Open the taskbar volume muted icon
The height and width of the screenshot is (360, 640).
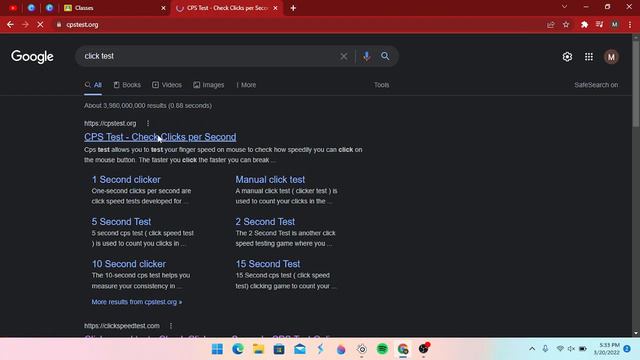(x=571, y=349)
